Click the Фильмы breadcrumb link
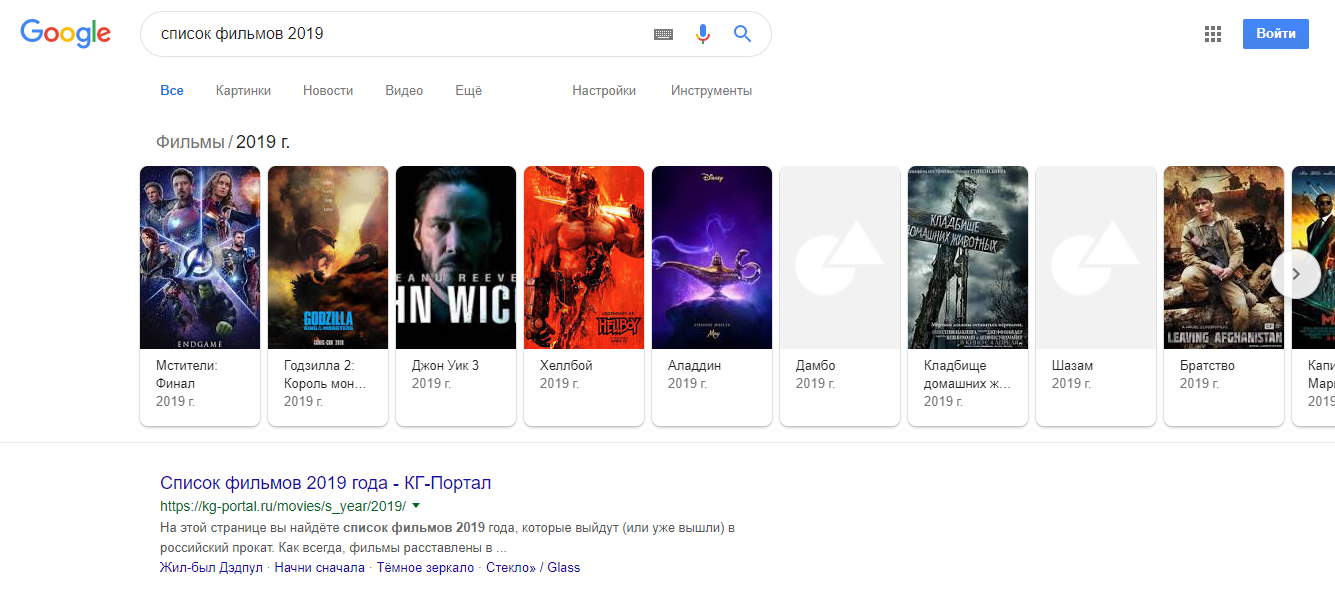Image resolution: width=1335 pixels, height=601 pixels. tap(190, 142)
